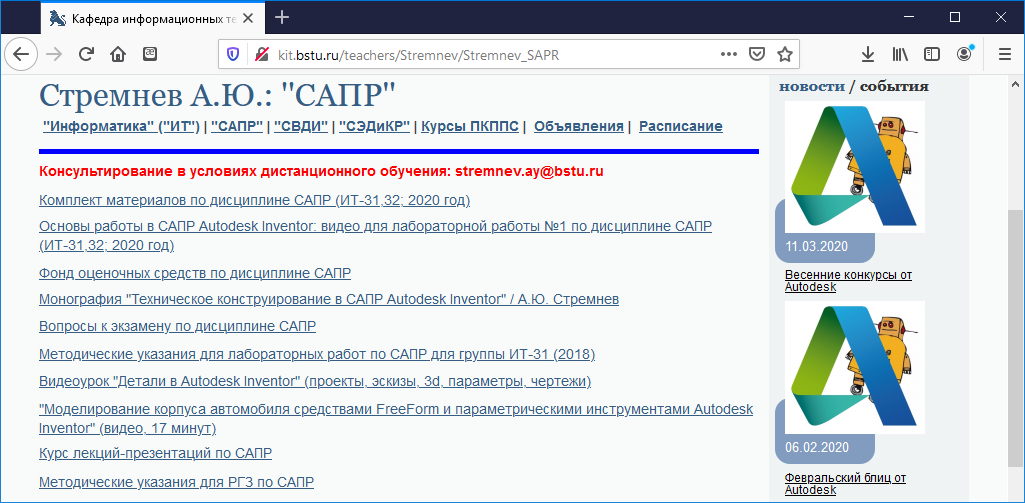Minimize the Firefox window
This screenshot has width=1025, height=503.
[x=909, y=17]
